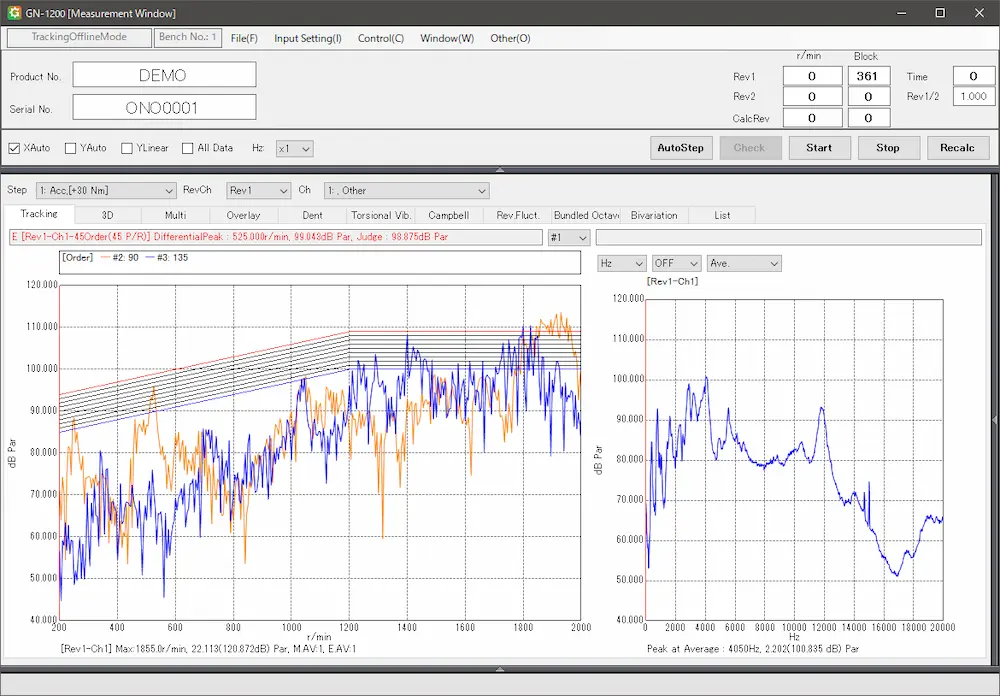Open the Input Setting(I) menu
Viewport: 1000px width, 696px height.
pos(307,38)
